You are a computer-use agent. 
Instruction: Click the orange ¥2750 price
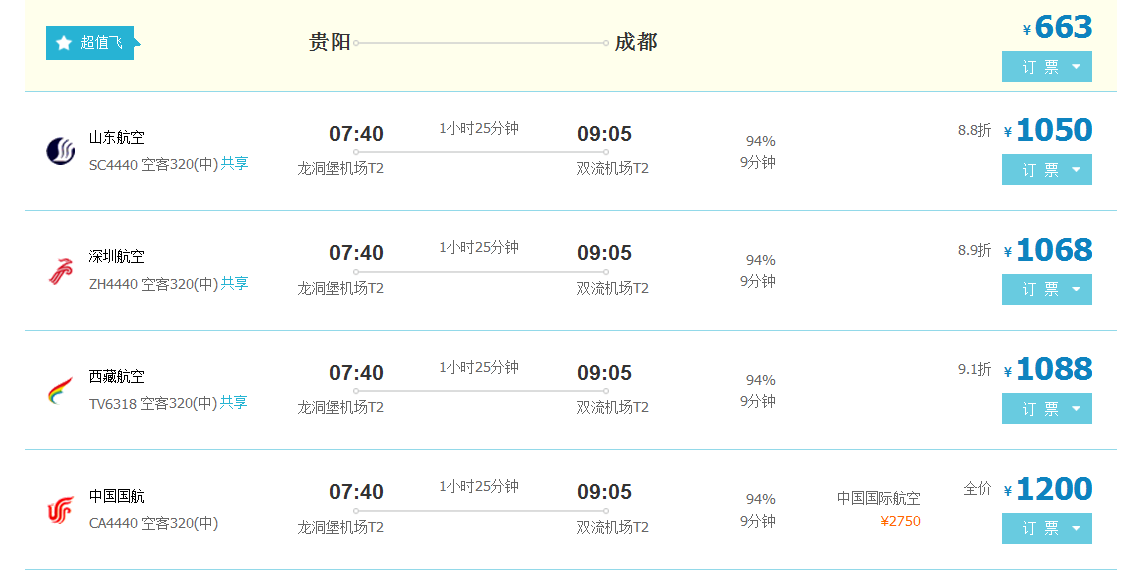(x=900, y=521)
